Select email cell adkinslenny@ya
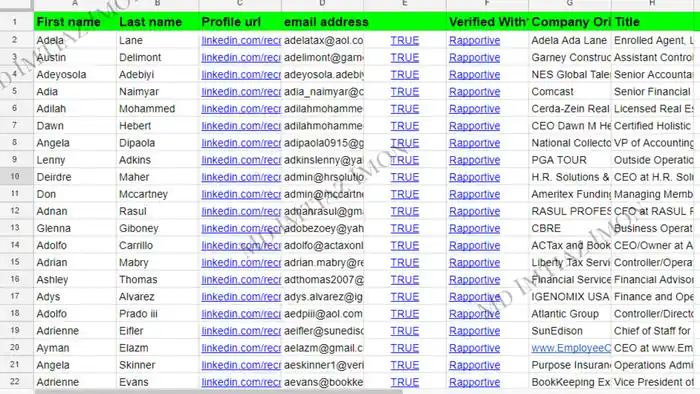Screen dimensions: 700x394 pyautogui.click(x=323, y=160)
